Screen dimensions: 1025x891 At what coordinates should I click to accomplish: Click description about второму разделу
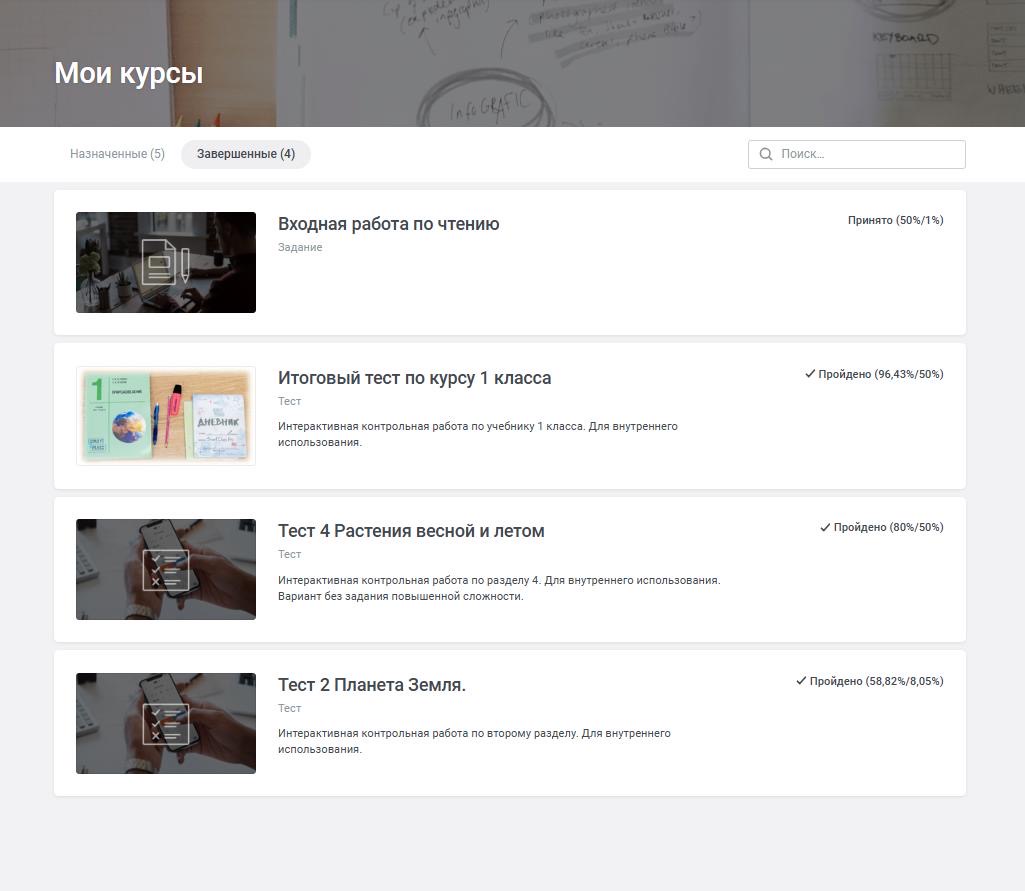(x=475, y=741)
